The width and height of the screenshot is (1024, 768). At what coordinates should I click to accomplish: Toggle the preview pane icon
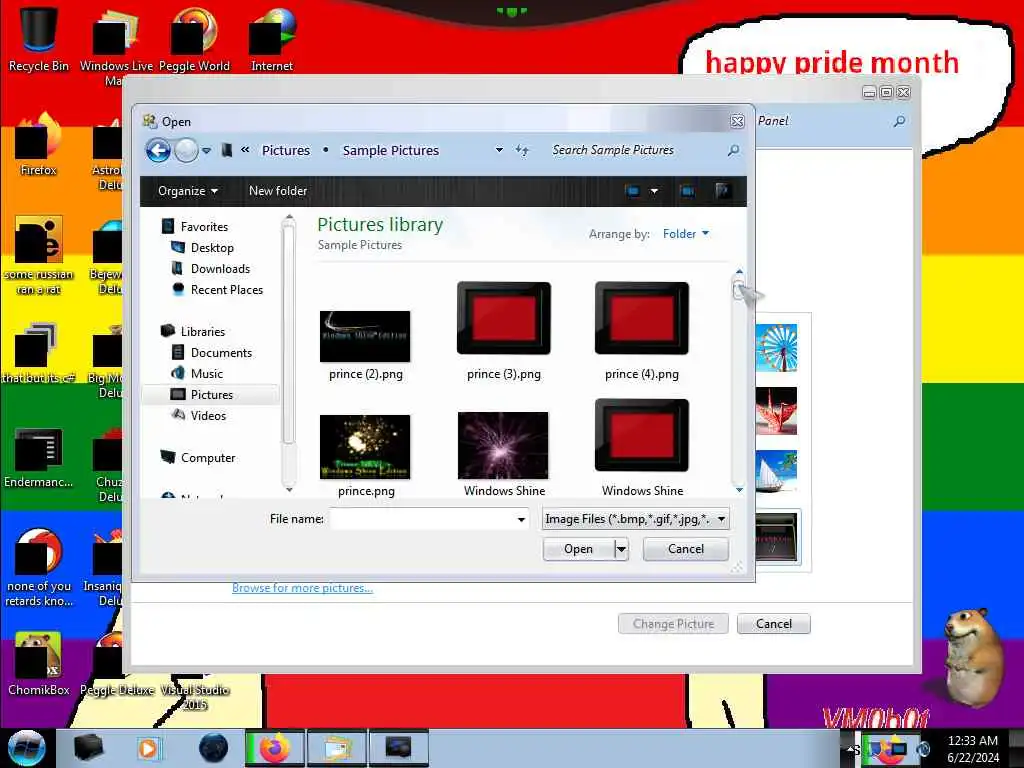pos(687,191)
